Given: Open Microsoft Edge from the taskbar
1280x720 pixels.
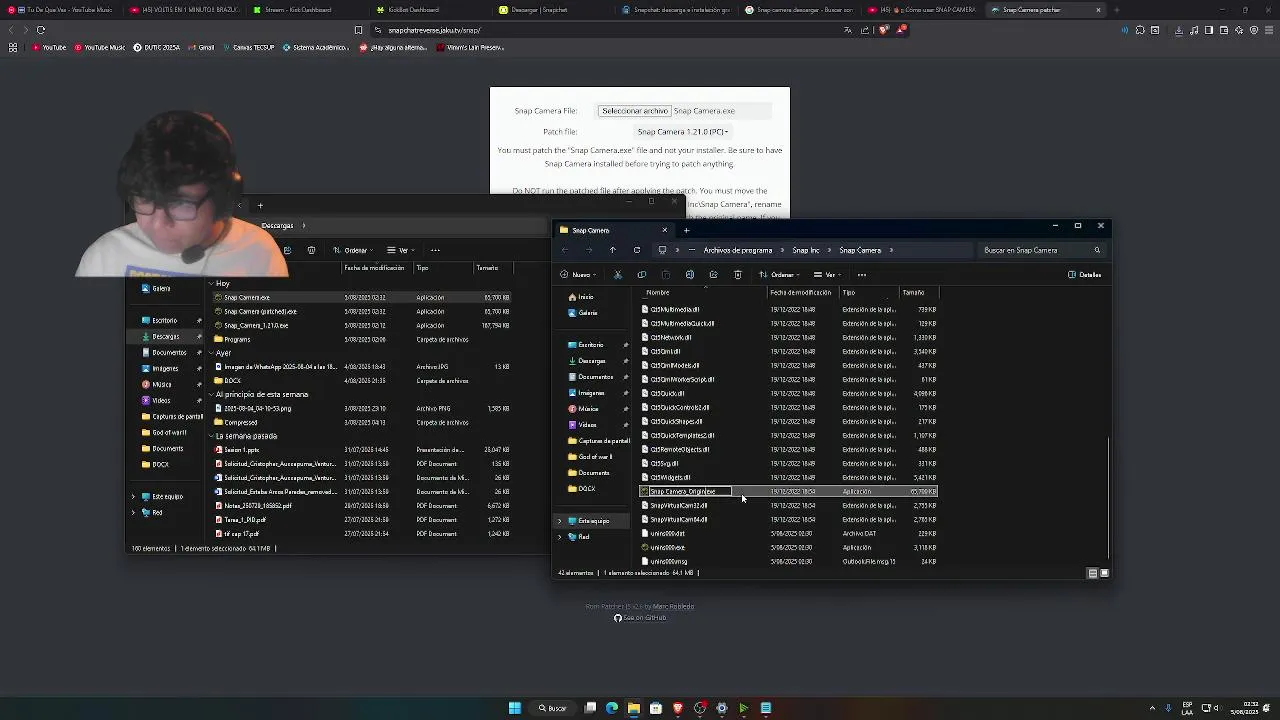Looking at the screenshot, I should tap(612, 708).
